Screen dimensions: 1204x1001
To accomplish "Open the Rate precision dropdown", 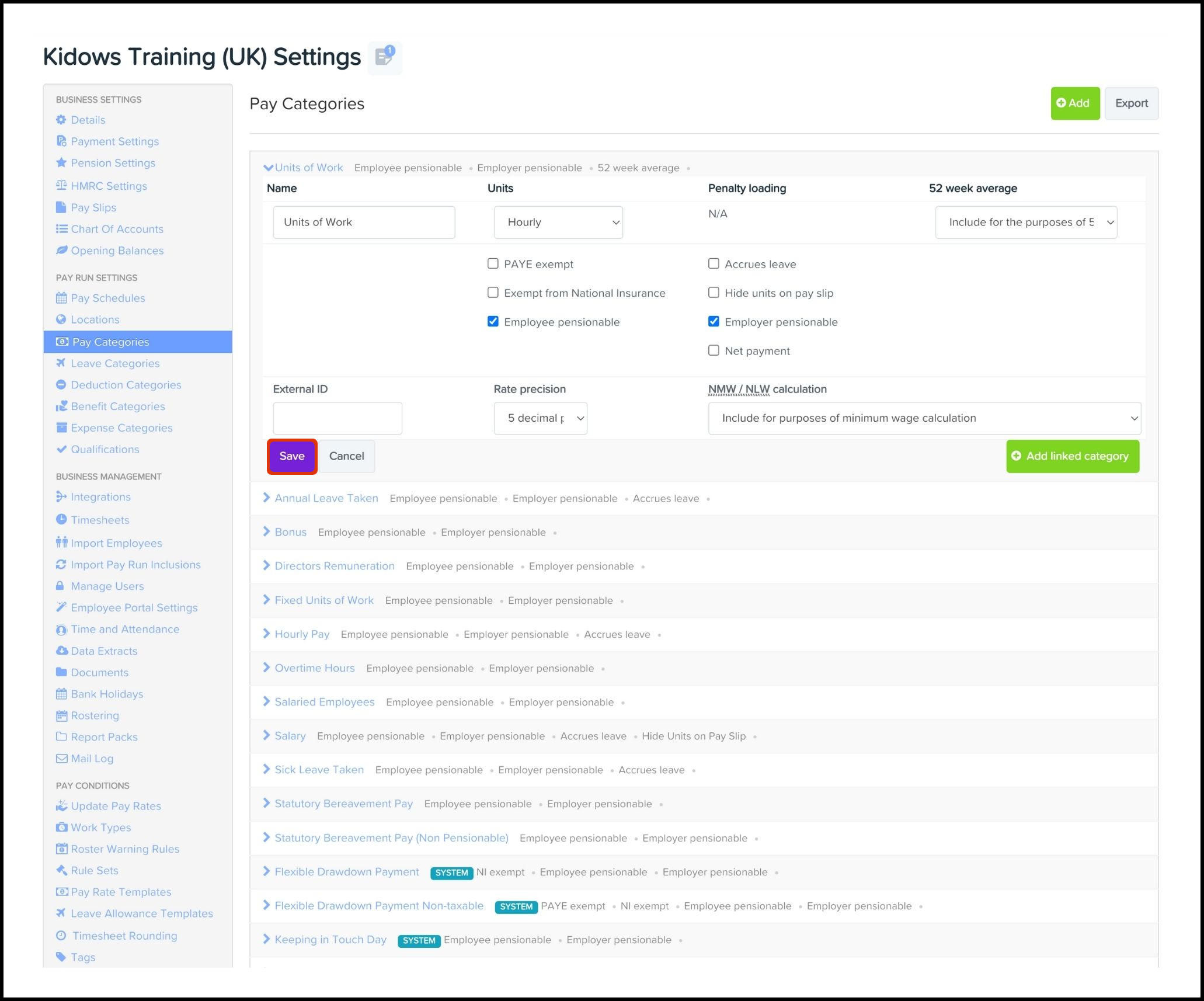I will click(x=540, y=418).
